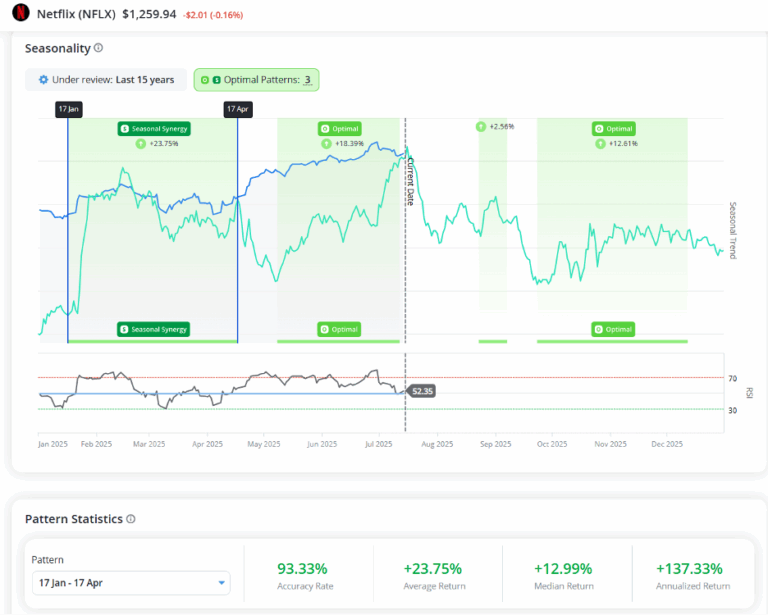Click the +137.33% Annualized Return value
The image size is (768, 615).
pyautogui.click(x=689, y=568)
